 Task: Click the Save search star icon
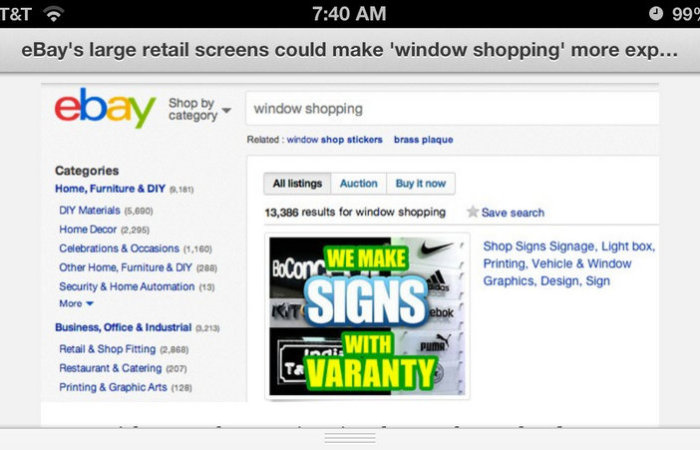click(x=472, y=212)
